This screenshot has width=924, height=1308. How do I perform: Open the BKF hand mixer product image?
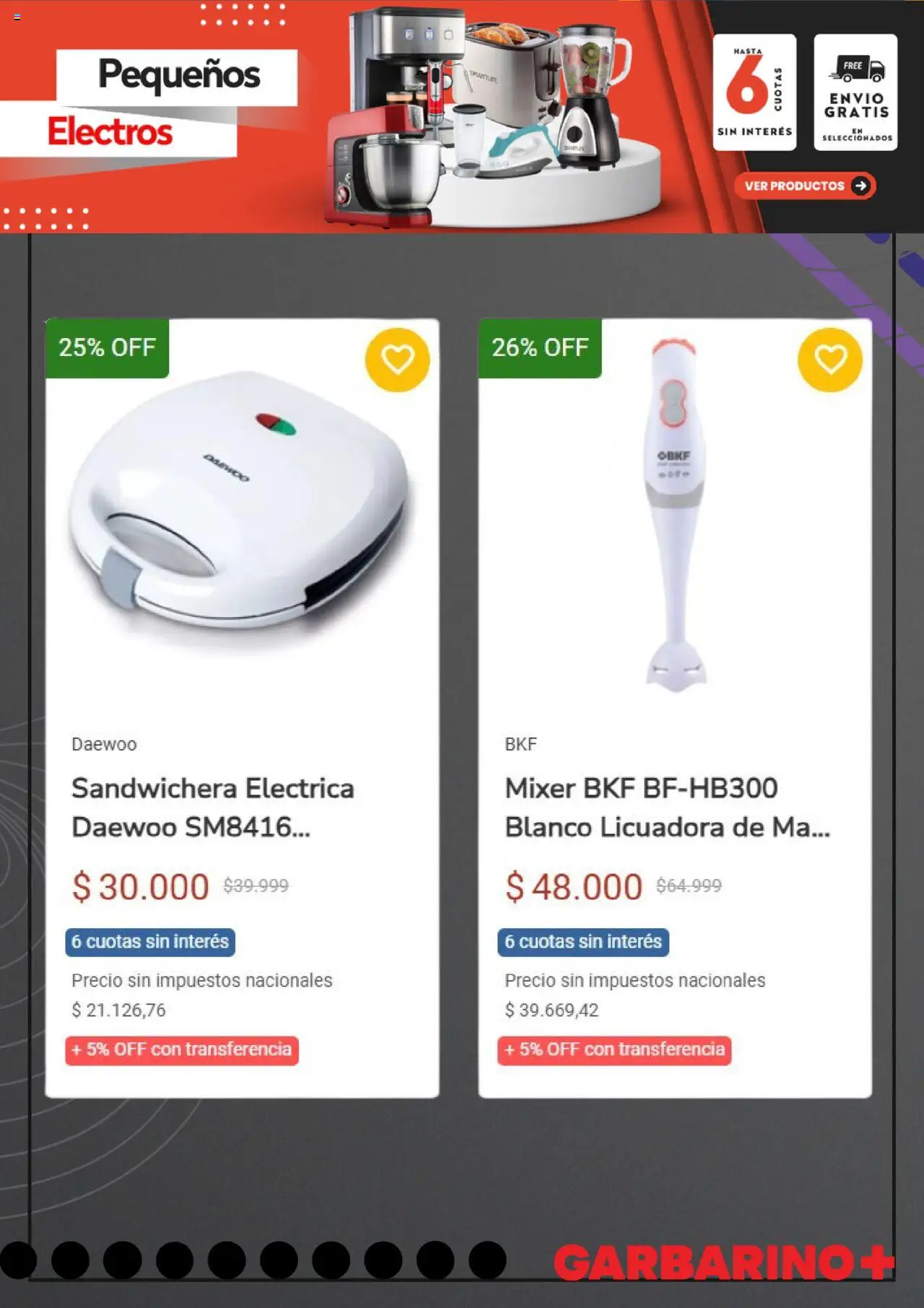[x=675, y=513]
